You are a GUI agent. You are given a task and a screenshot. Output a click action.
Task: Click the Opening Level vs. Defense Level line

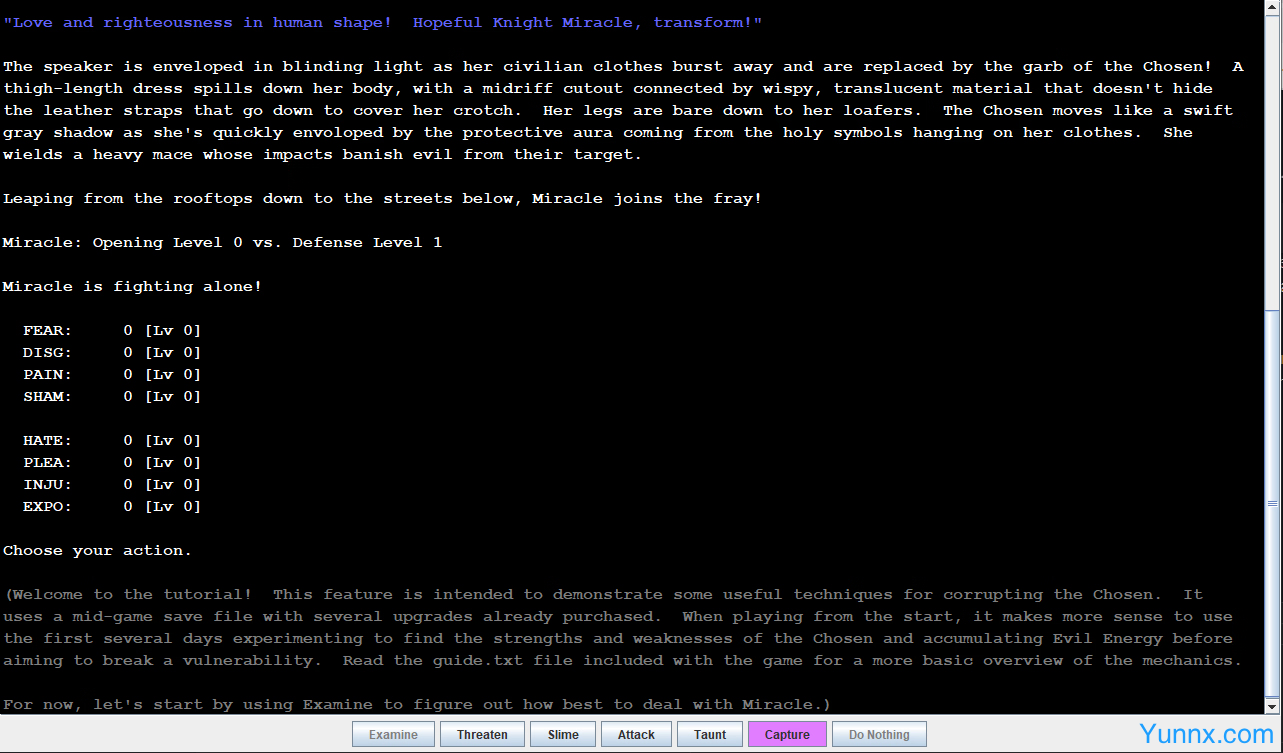click(x=222, y=243)
